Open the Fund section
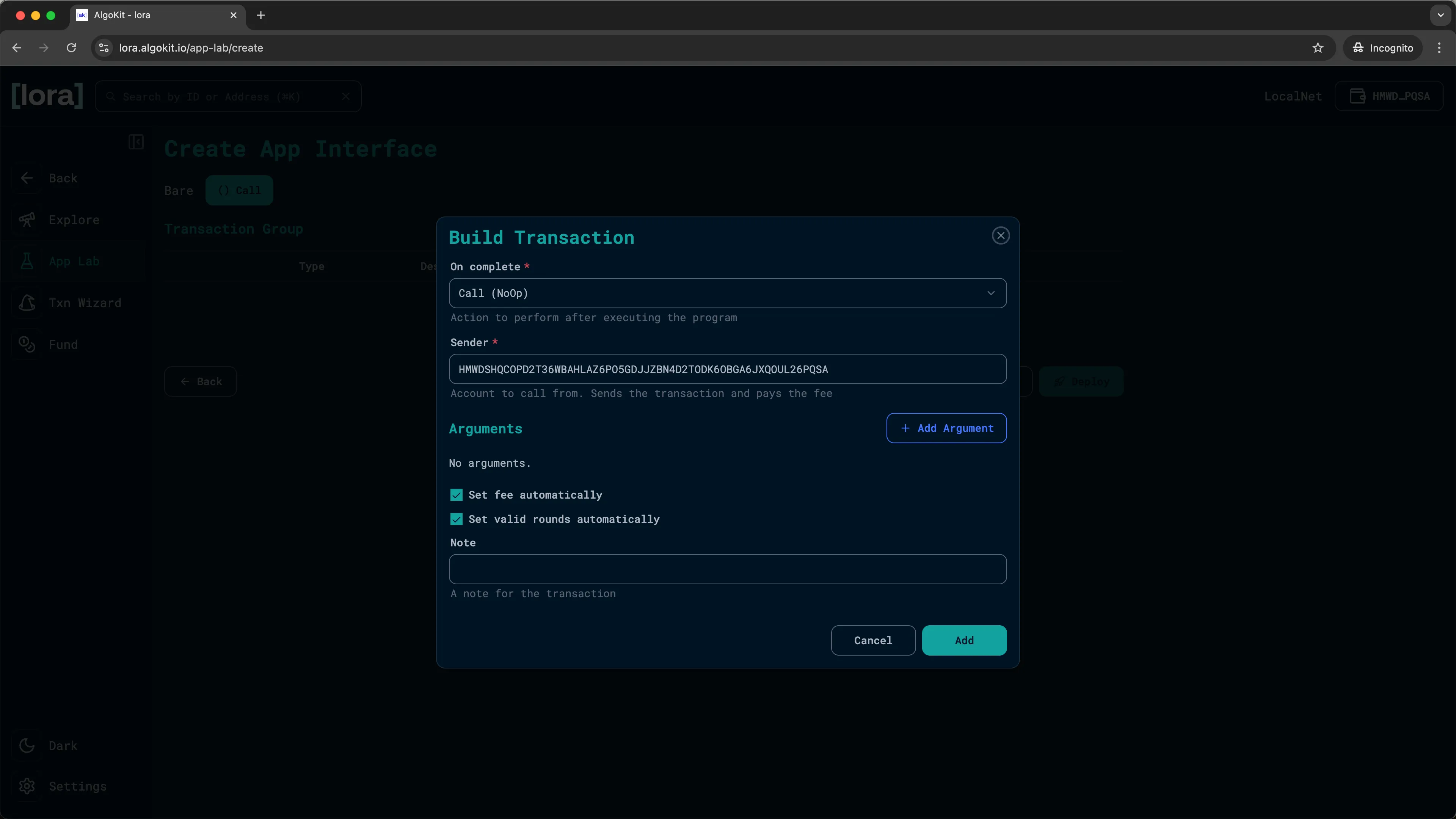This screenshot has width=1456, height=819. 62,344
